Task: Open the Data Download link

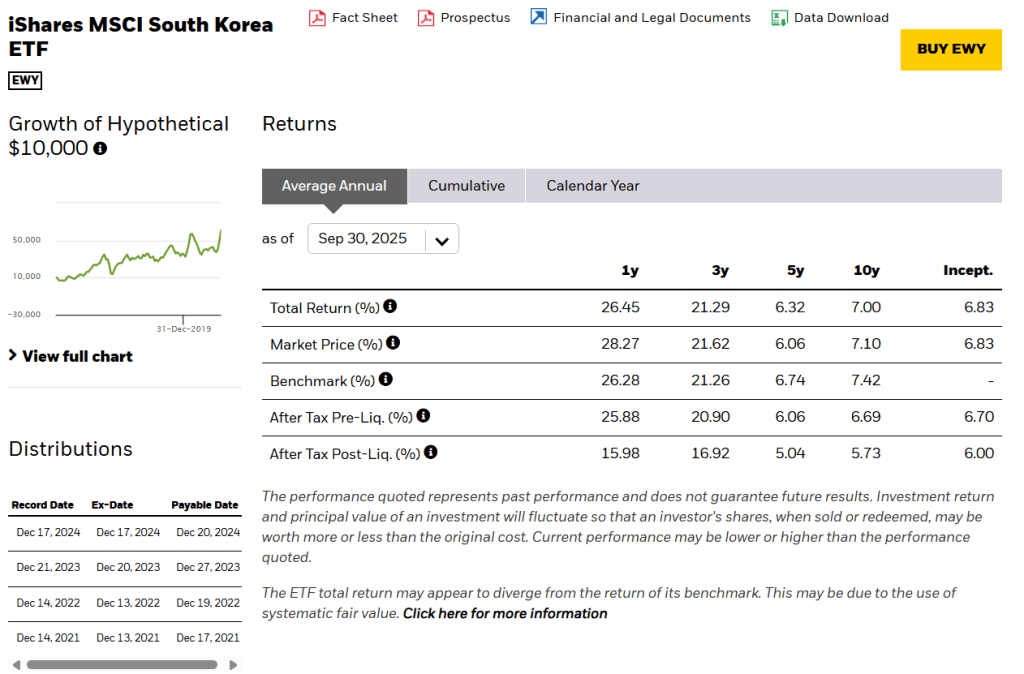Action: (841, 18)
